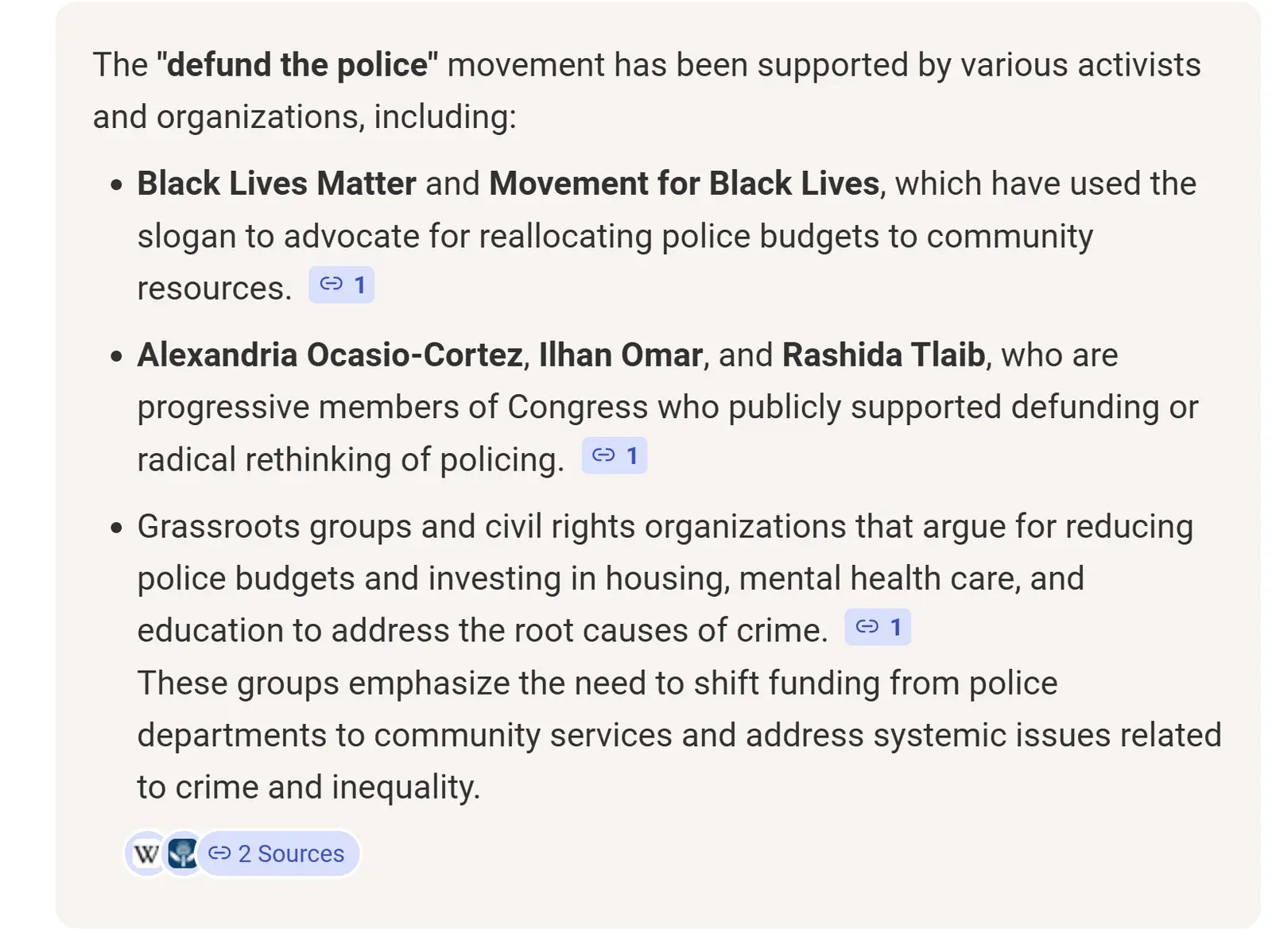Click the bullet before "Alexandria Ocasio-Cortez"
Screen dimensions: 1272x952
coord(117,357)
